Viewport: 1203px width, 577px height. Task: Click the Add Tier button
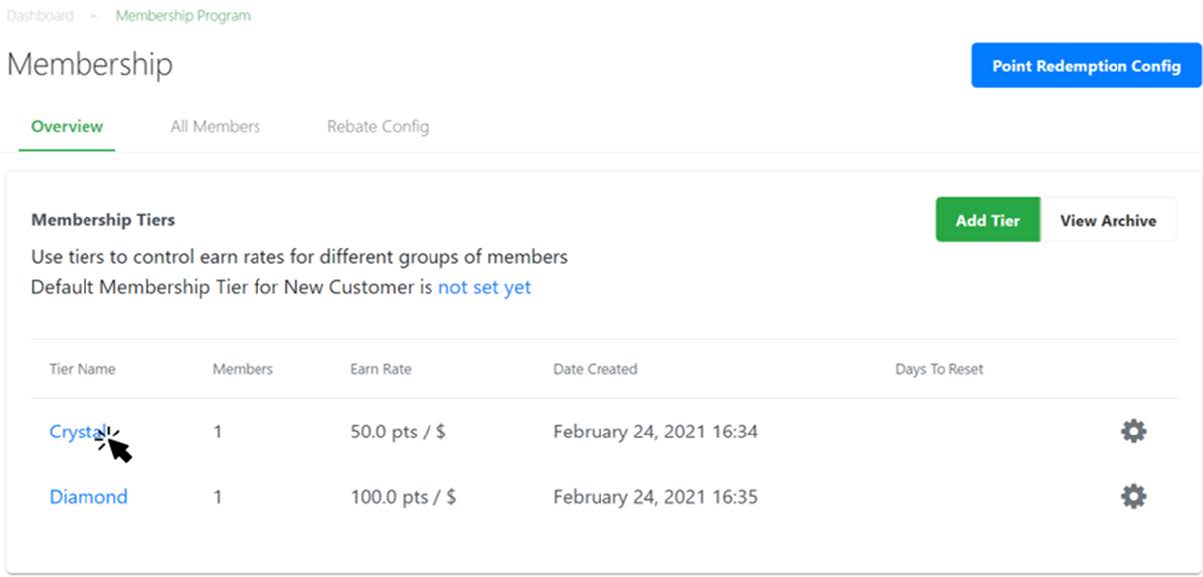[x=988, y=220]
